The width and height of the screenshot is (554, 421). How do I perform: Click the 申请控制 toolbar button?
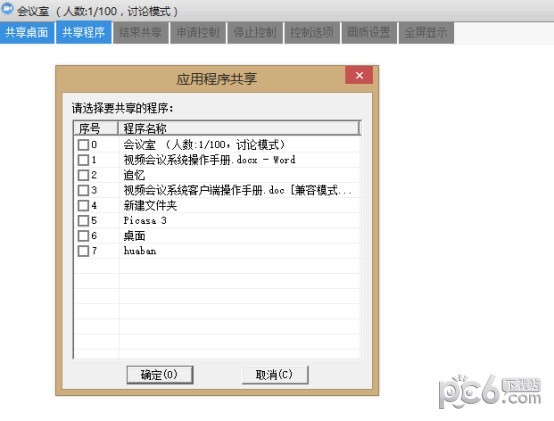(x=198, y=32)
